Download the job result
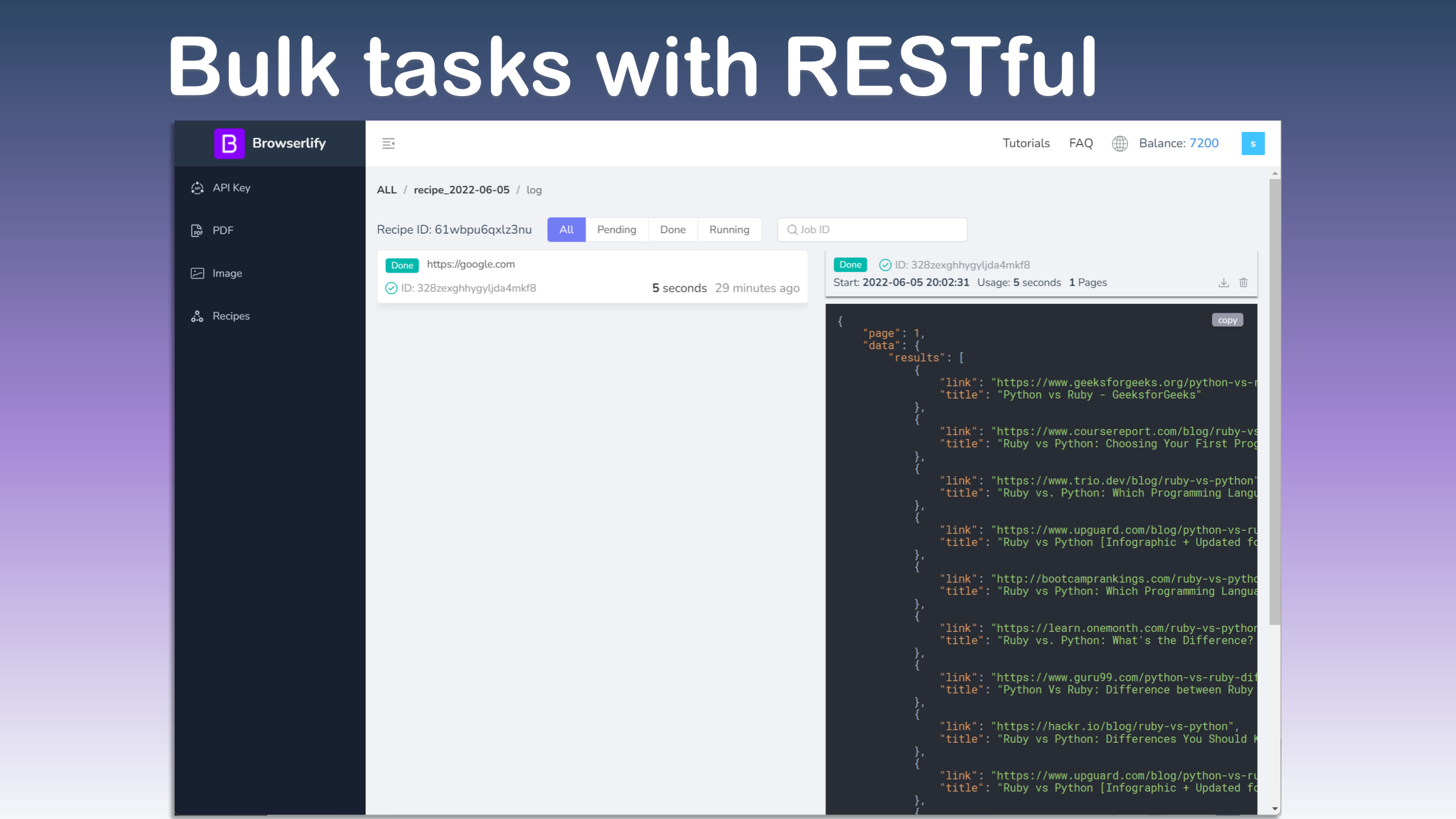The width and height of the screenshot is (1456, 819). [x=1223, y=283]
